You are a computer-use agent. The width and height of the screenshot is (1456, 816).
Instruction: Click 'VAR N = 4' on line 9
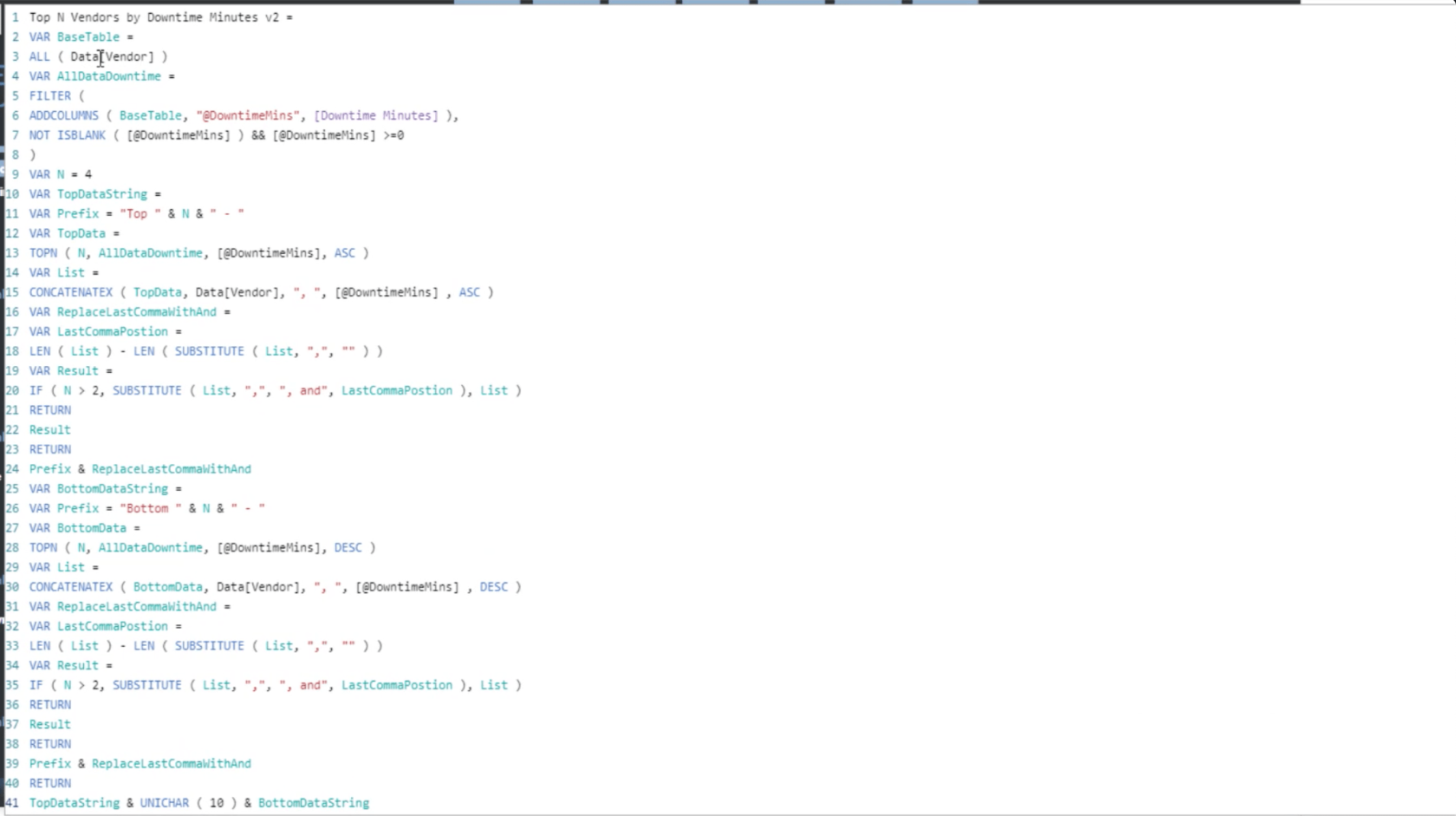coord(61,174)
